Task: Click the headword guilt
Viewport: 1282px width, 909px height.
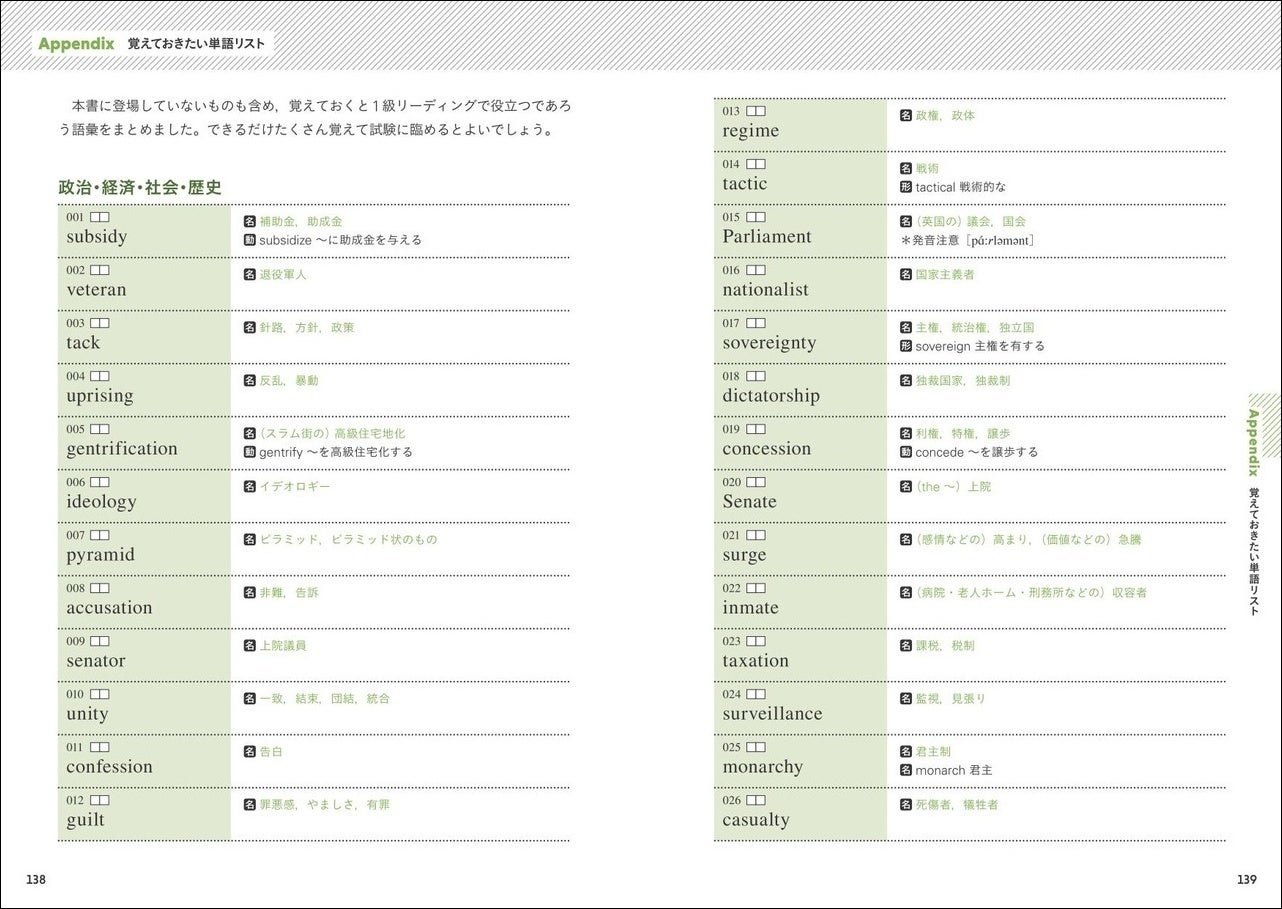Action: (x=85, y=820)
